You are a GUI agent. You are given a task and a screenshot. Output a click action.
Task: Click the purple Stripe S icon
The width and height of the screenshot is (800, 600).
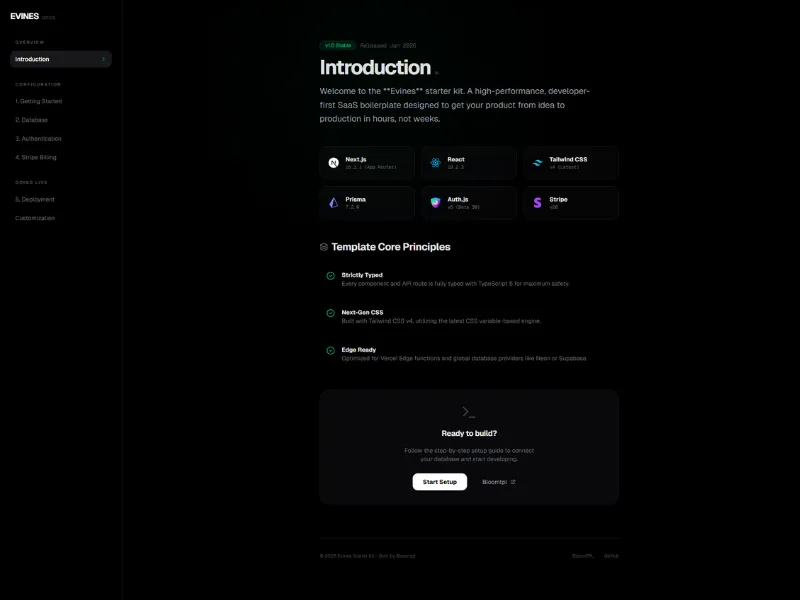[x=537, y=203]
